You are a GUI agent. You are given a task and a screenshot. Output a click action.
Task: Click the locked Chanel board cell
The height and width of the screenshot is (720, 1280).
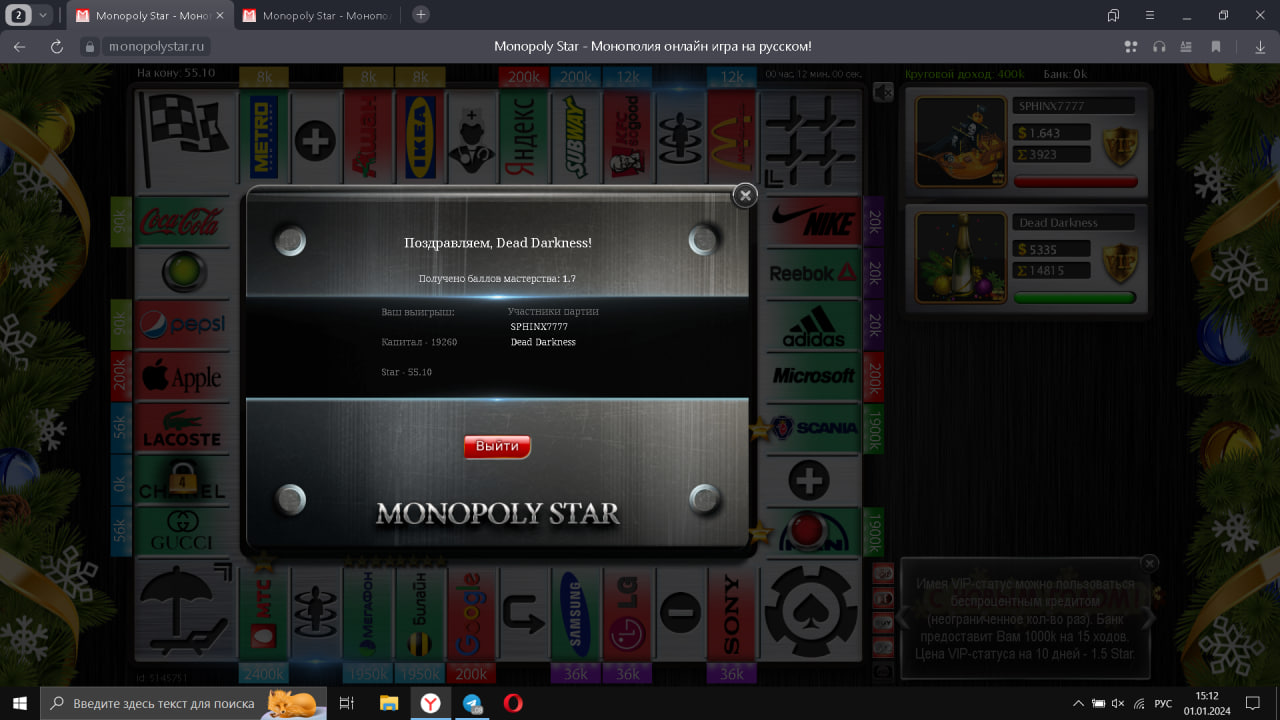(184, 481)
